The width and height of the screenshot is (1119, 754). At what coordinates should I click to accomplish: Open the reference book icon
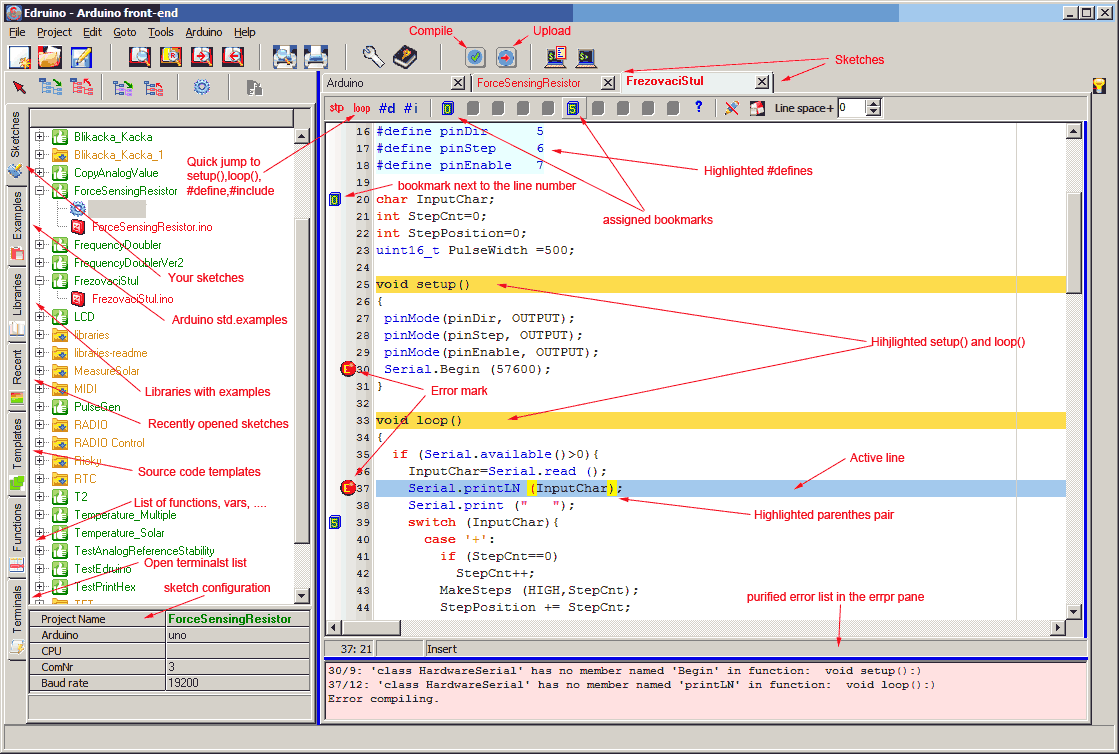click(405, 57)
